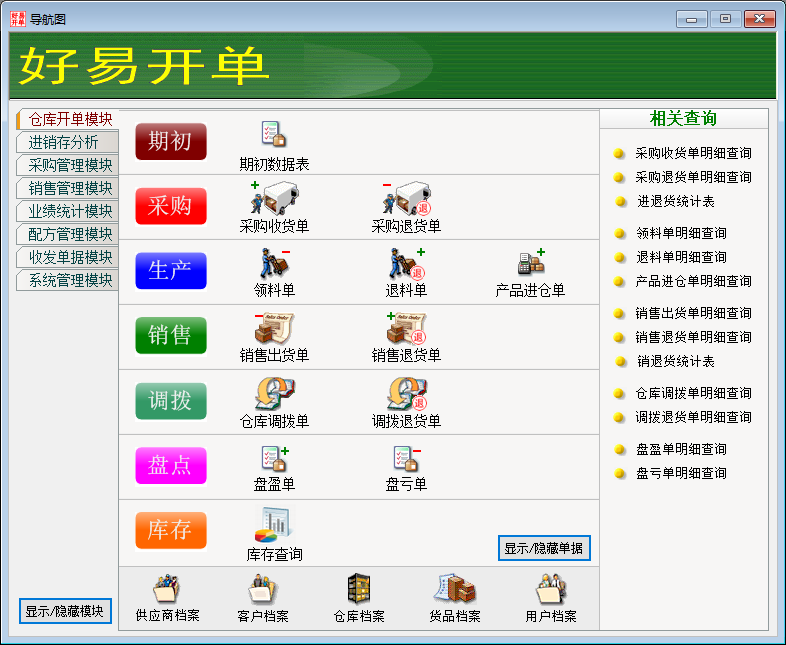Screen dimensions: 786x645
Task: Open the 采购收货单明细查询 link
Action: (693, 154)
